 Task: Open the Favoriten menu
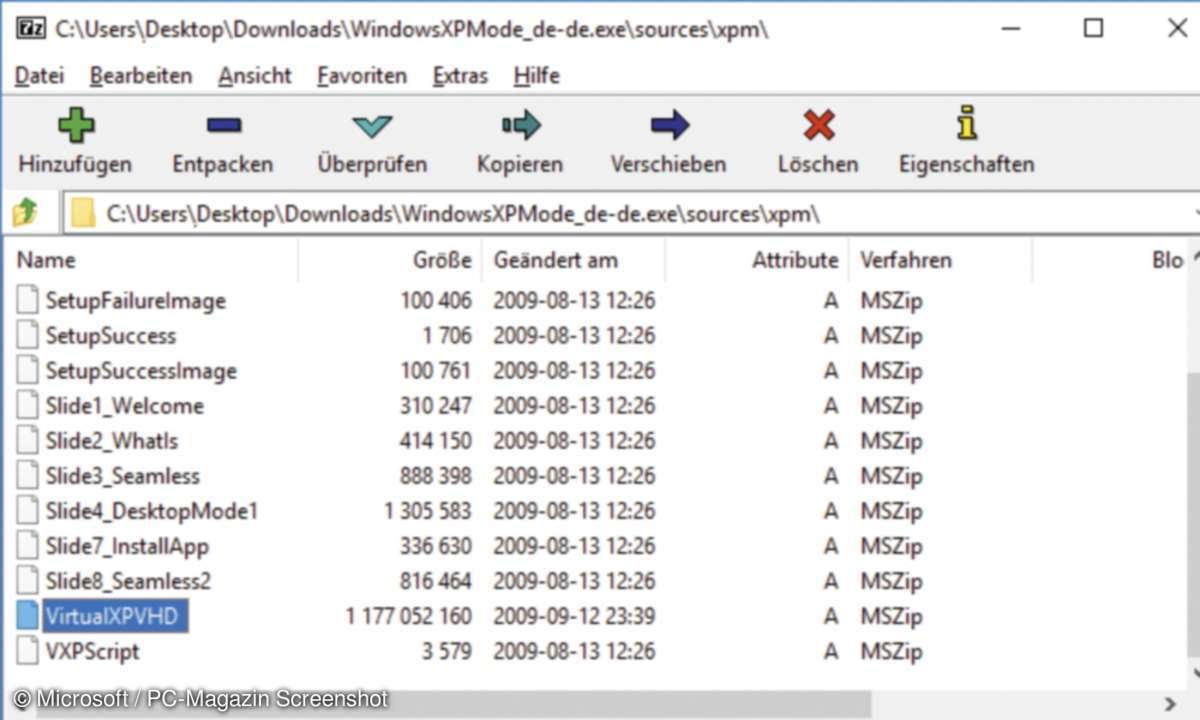click(x=362, y=76)
